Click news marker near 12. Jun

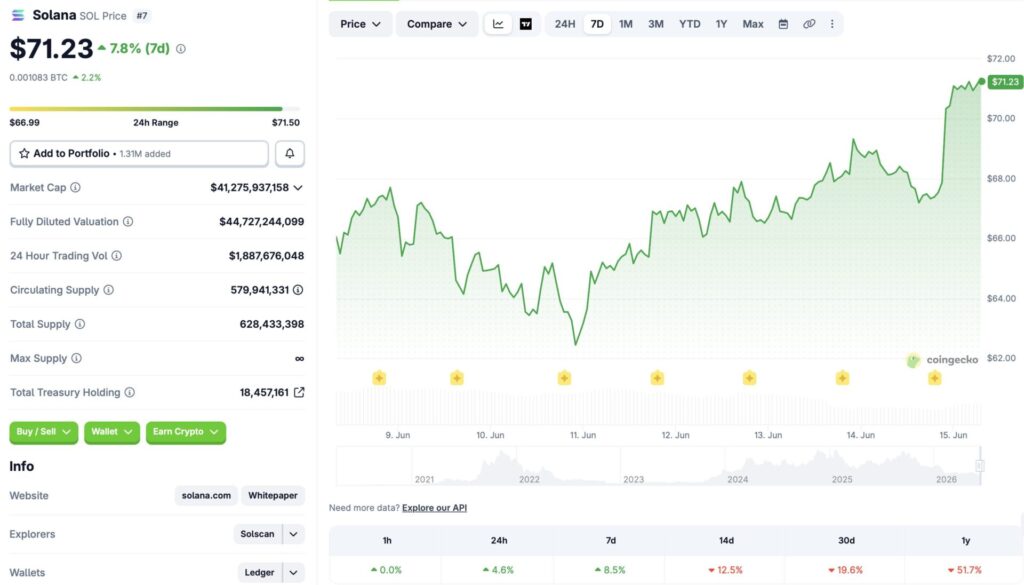point(657,377)
